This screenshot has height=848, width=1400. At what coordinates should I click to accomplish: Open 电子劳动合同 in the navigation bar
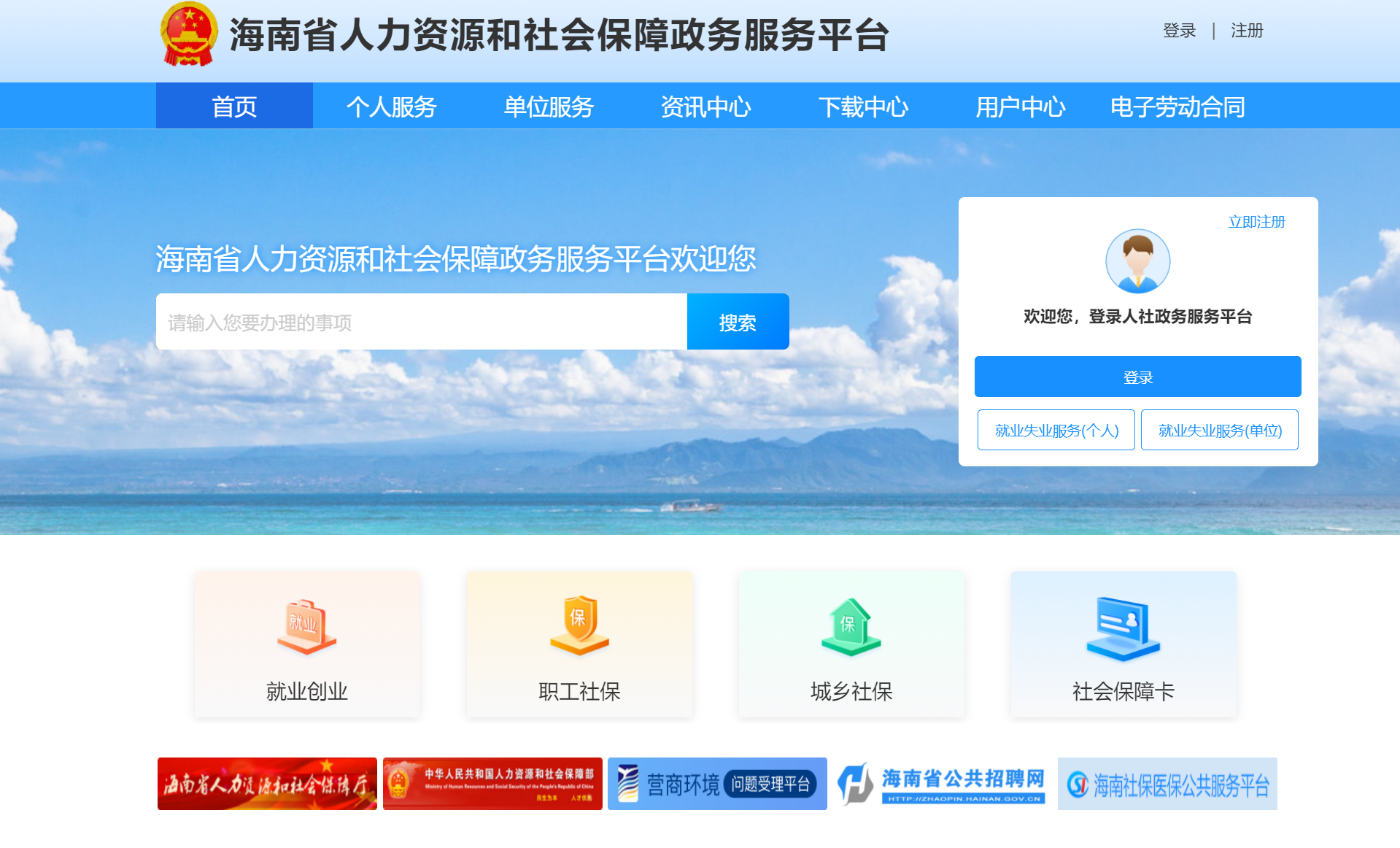pyautogui.click(x=1177, y=107)
